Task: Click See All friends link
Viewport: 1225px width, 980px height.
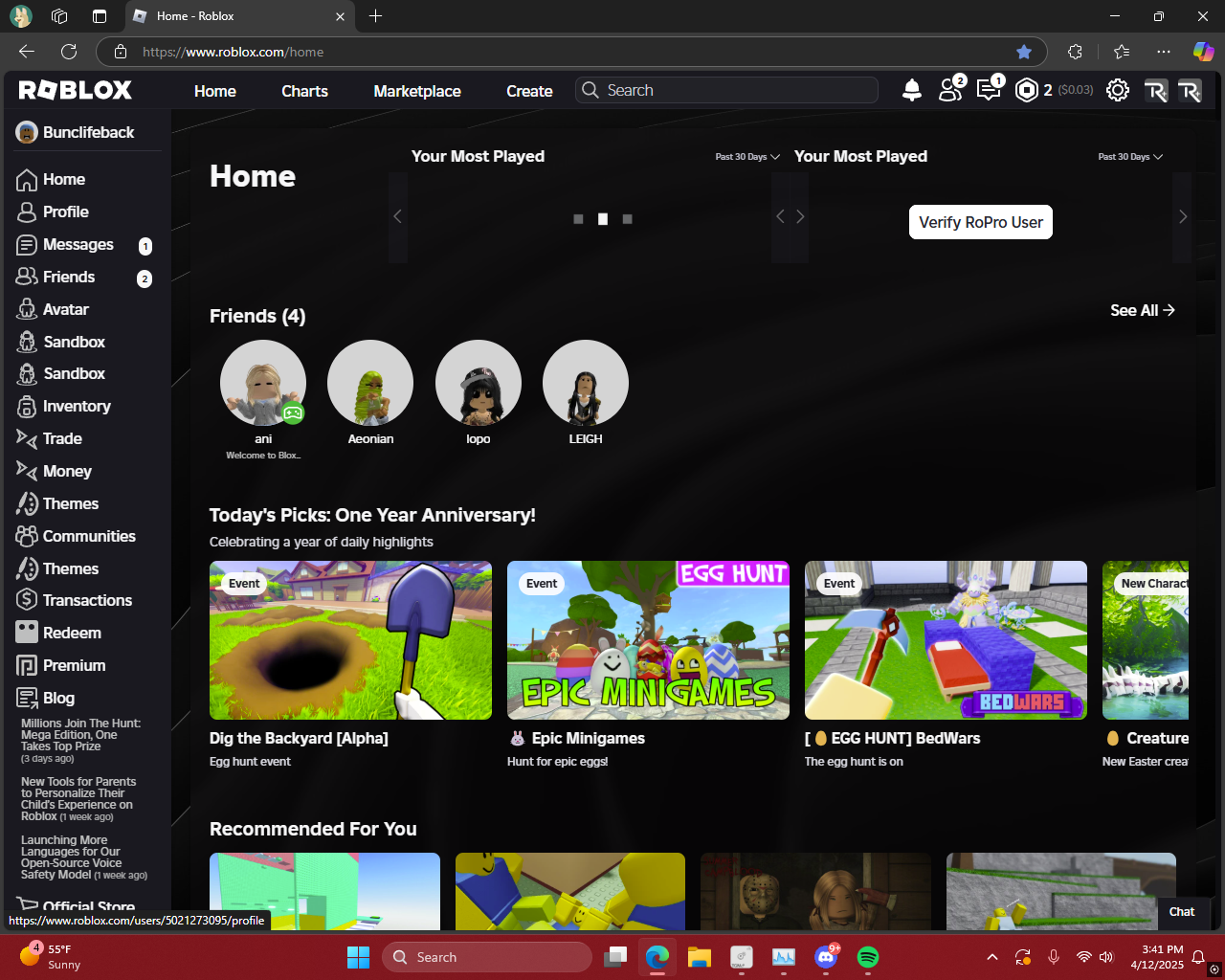Action: pos(1143,310)
